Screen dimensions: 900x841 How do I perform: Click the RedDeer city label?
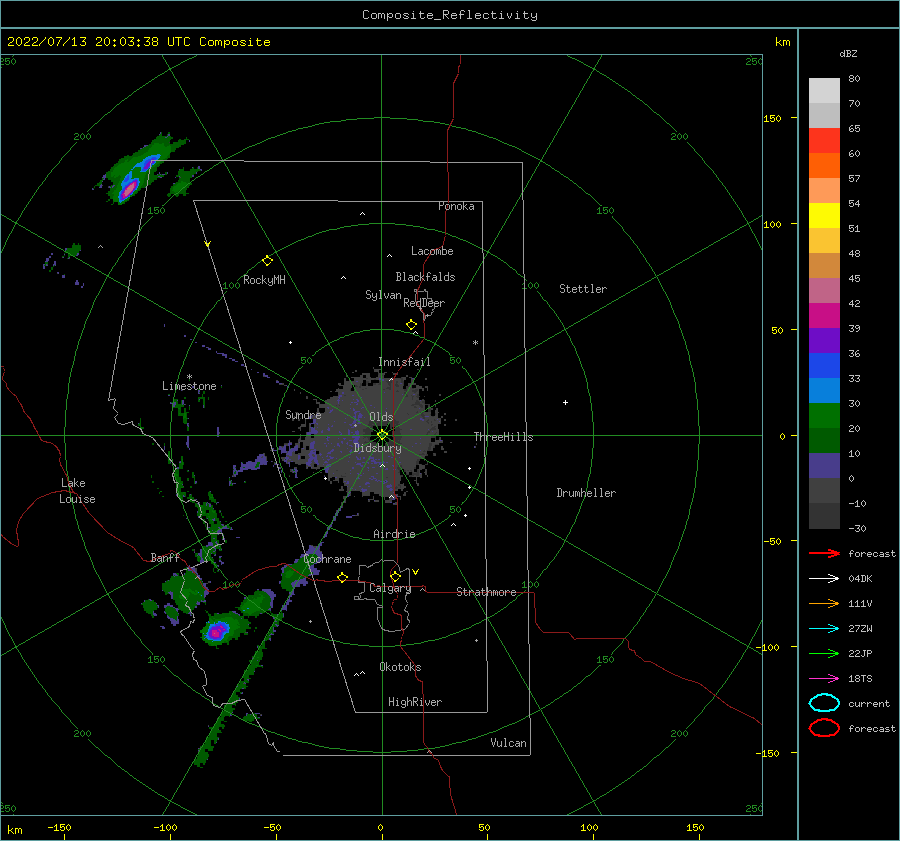(424, 303)
